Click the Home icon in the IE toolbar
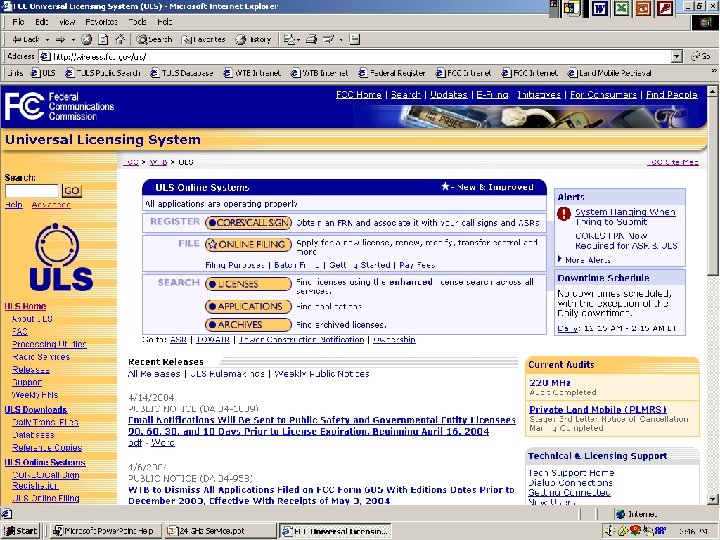 [x=120, y=39]
